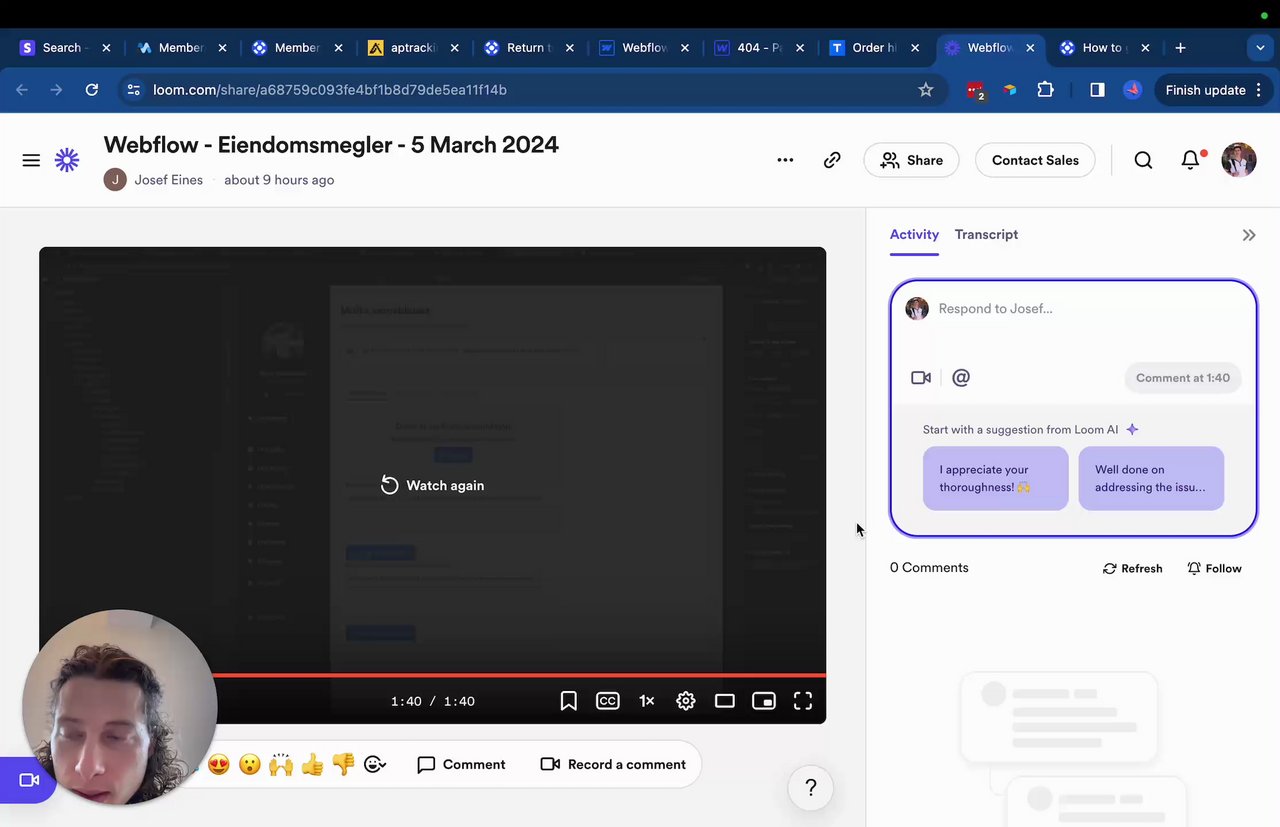
Task: Click the 'Respond to Josef...' comment field
Action: click(1074, 309)
